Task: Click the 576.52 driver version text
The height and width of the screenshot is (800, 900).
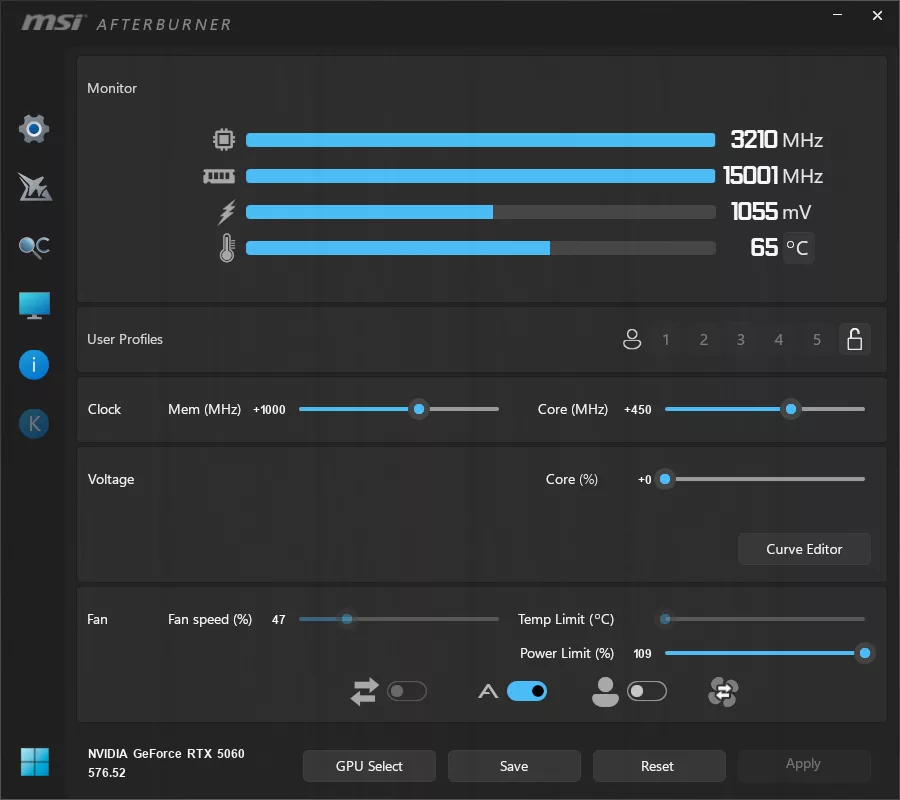Action: [x=106, y=772]
